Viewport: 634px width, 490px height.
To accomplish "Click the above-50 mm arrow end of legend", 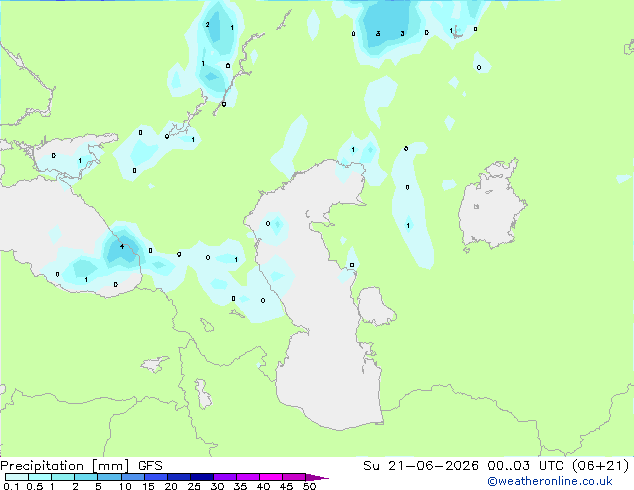I will (x=317, y=477).
